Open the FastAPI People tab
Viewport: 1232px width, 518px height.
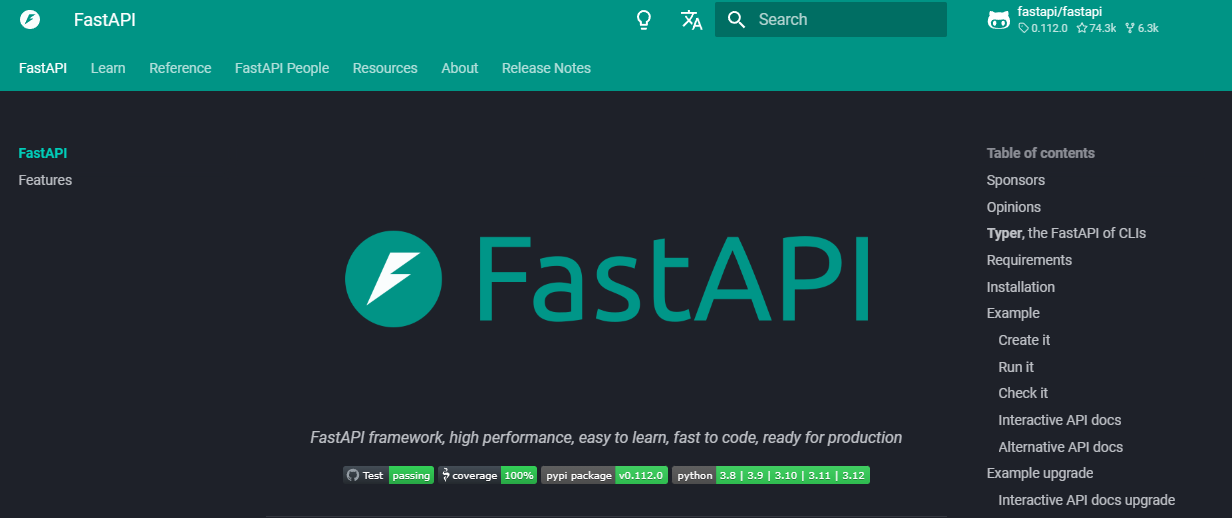click(282, 68)
